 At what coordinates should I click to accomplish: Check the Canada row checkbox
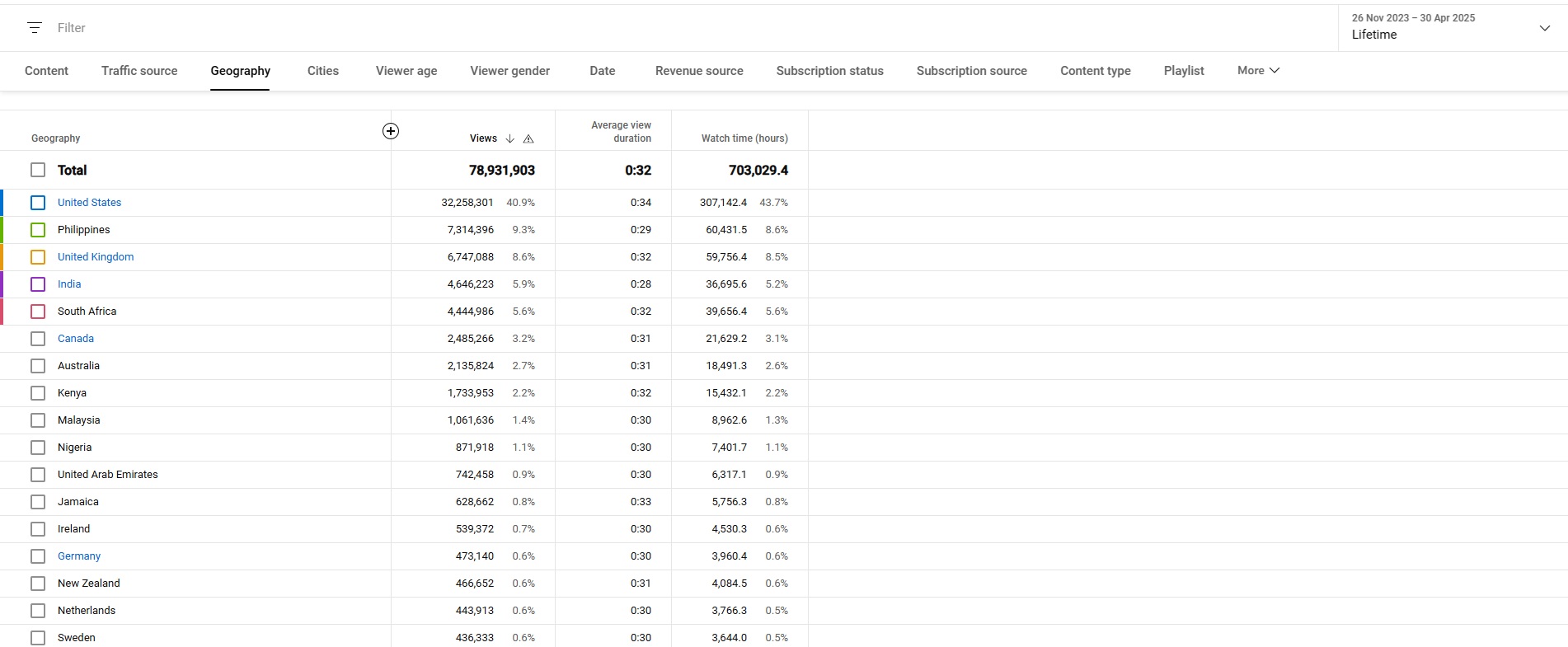[38, 339]
